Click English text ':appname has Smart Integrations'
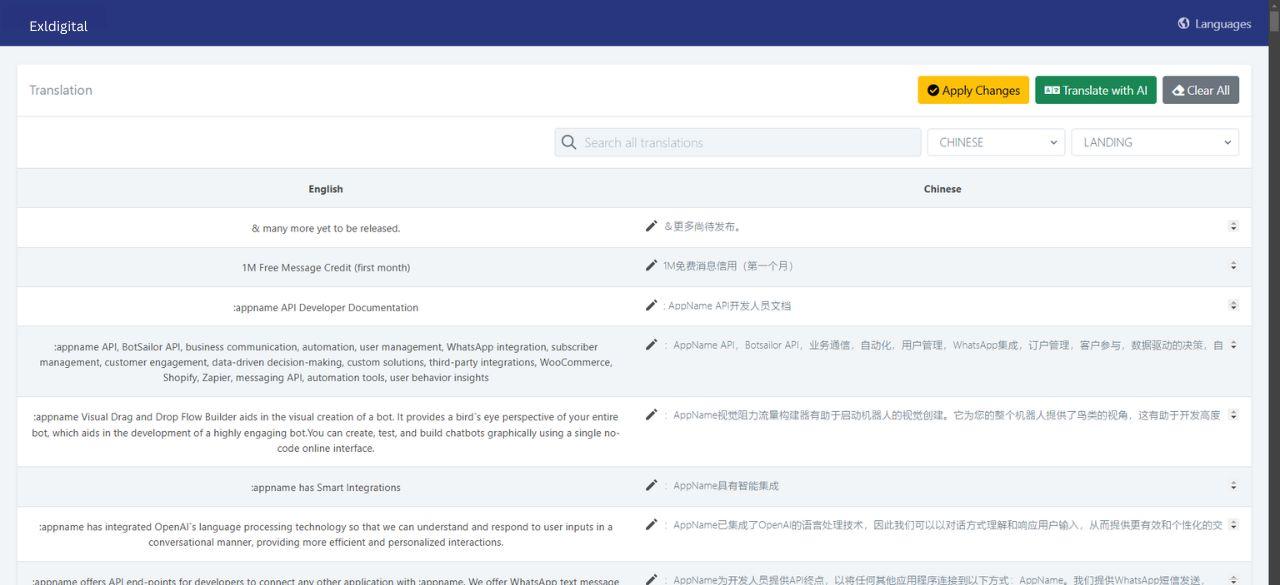 [326, 487]
